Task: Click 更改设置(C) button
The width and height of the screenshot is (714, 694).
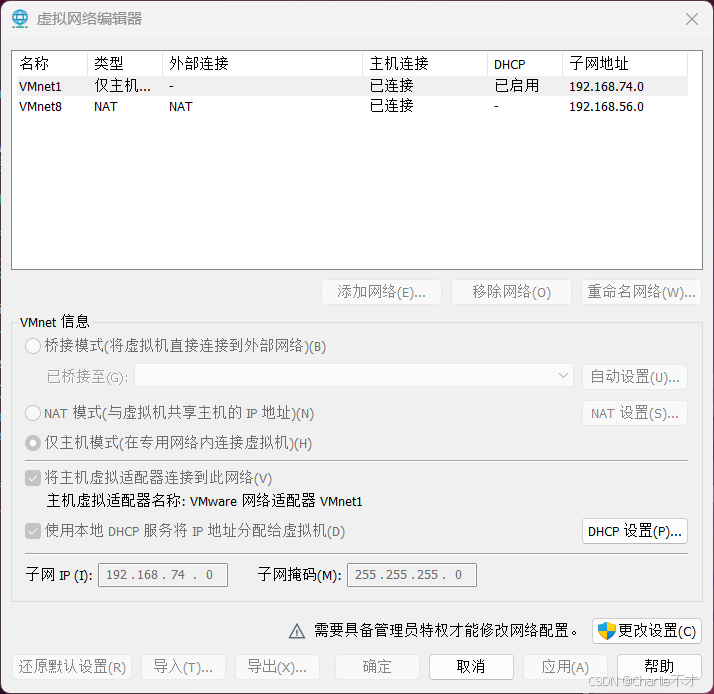Action: coord(647,631)
